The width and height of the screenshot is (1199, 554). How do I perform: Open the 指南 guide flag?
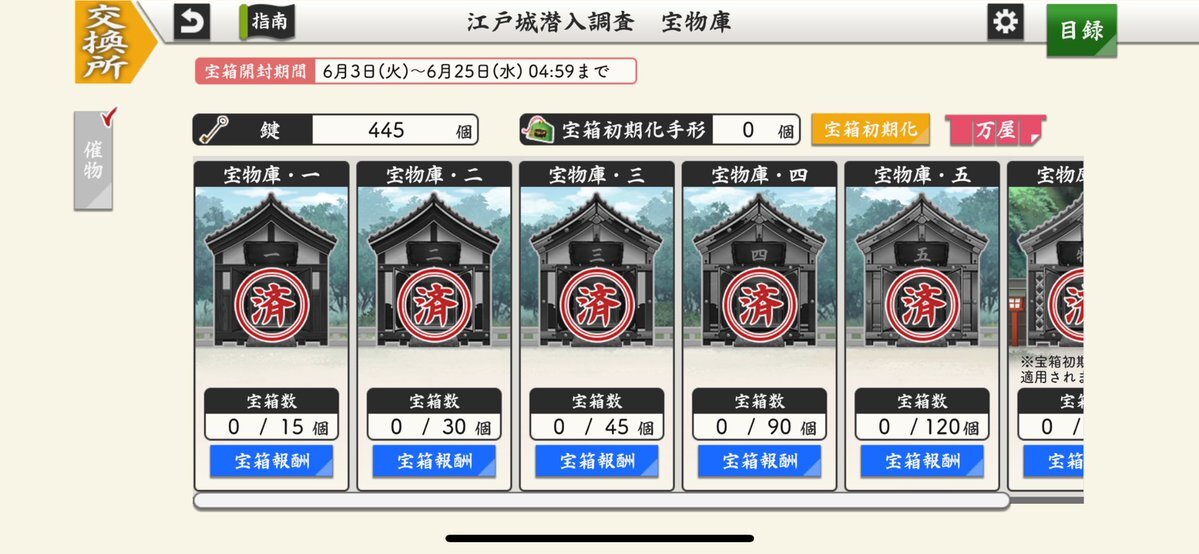[267, 21]
